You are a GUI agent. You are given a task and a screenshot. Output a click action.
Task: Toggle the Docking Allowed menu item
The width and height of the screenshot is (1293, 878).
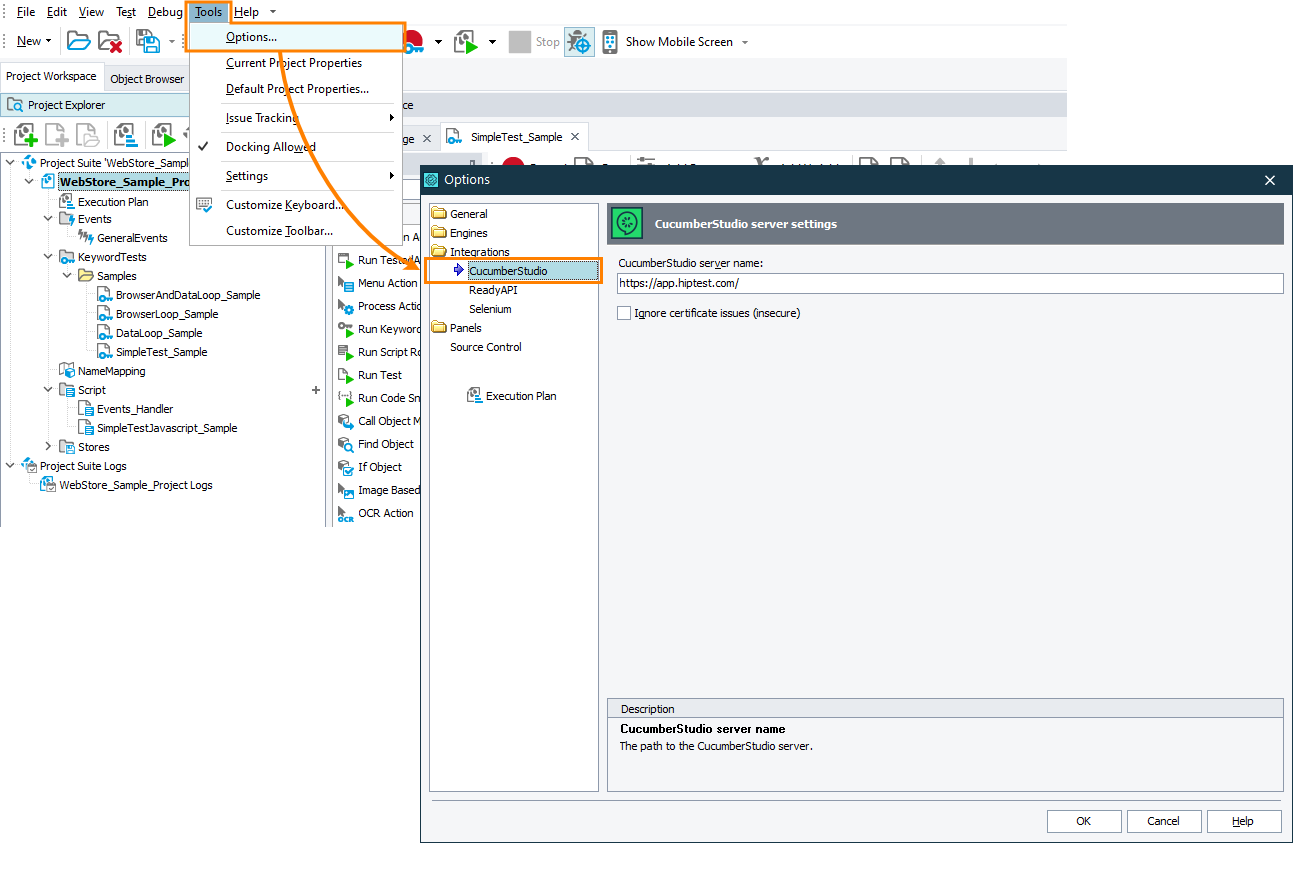(270, 147)
